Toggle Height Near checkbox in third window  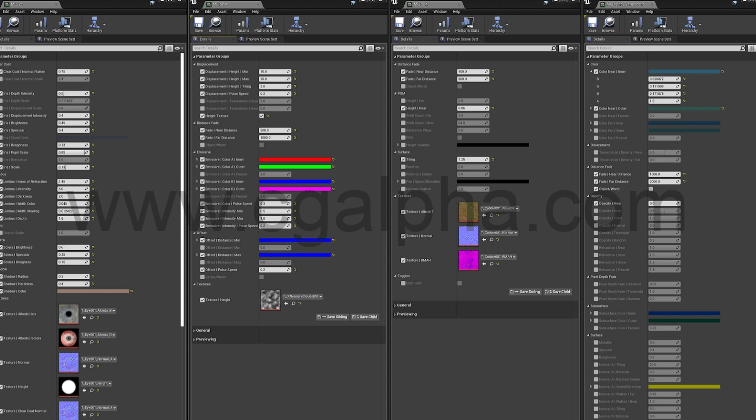pos(403,108)
